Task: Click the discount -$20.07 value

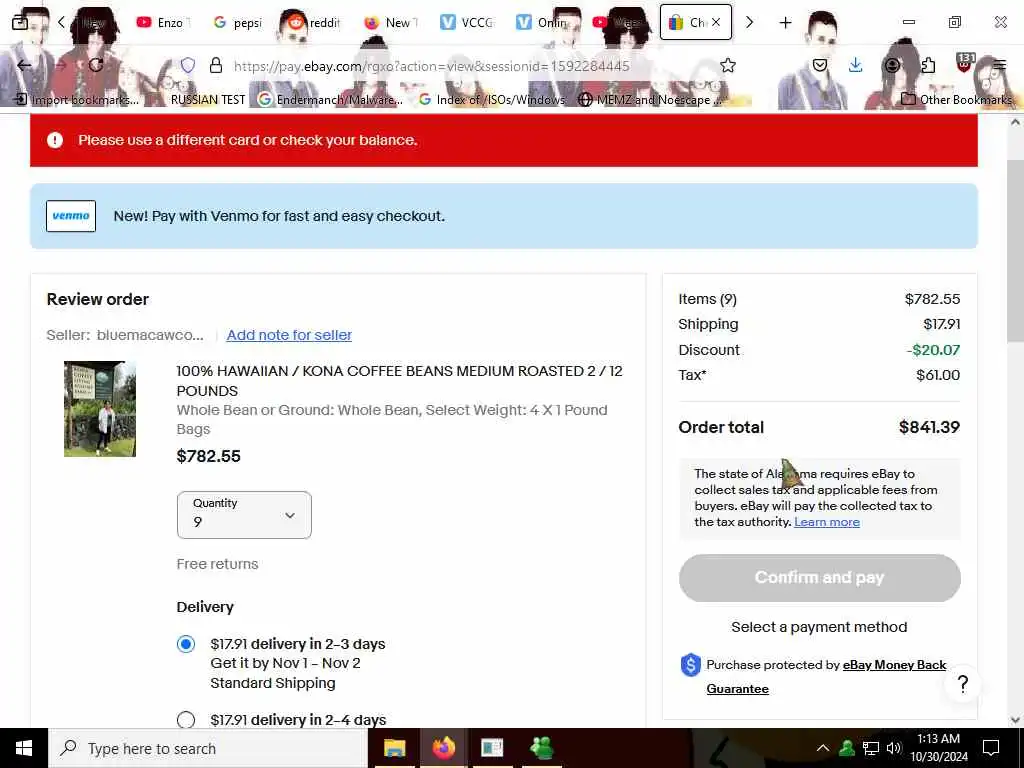Action: (x=933, y=350)
